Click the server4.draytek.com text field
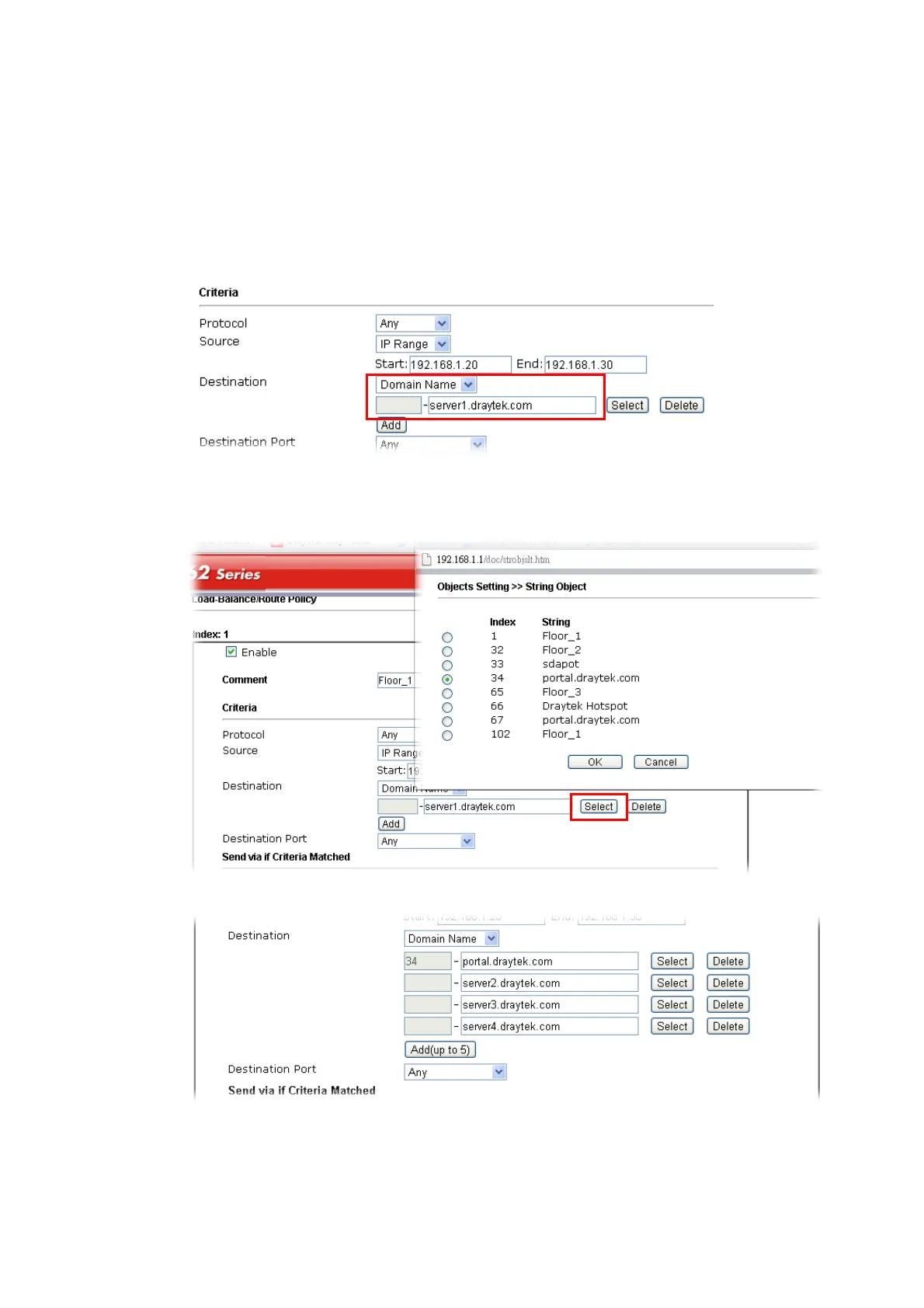The image size is (924, 1308). 550,1027
